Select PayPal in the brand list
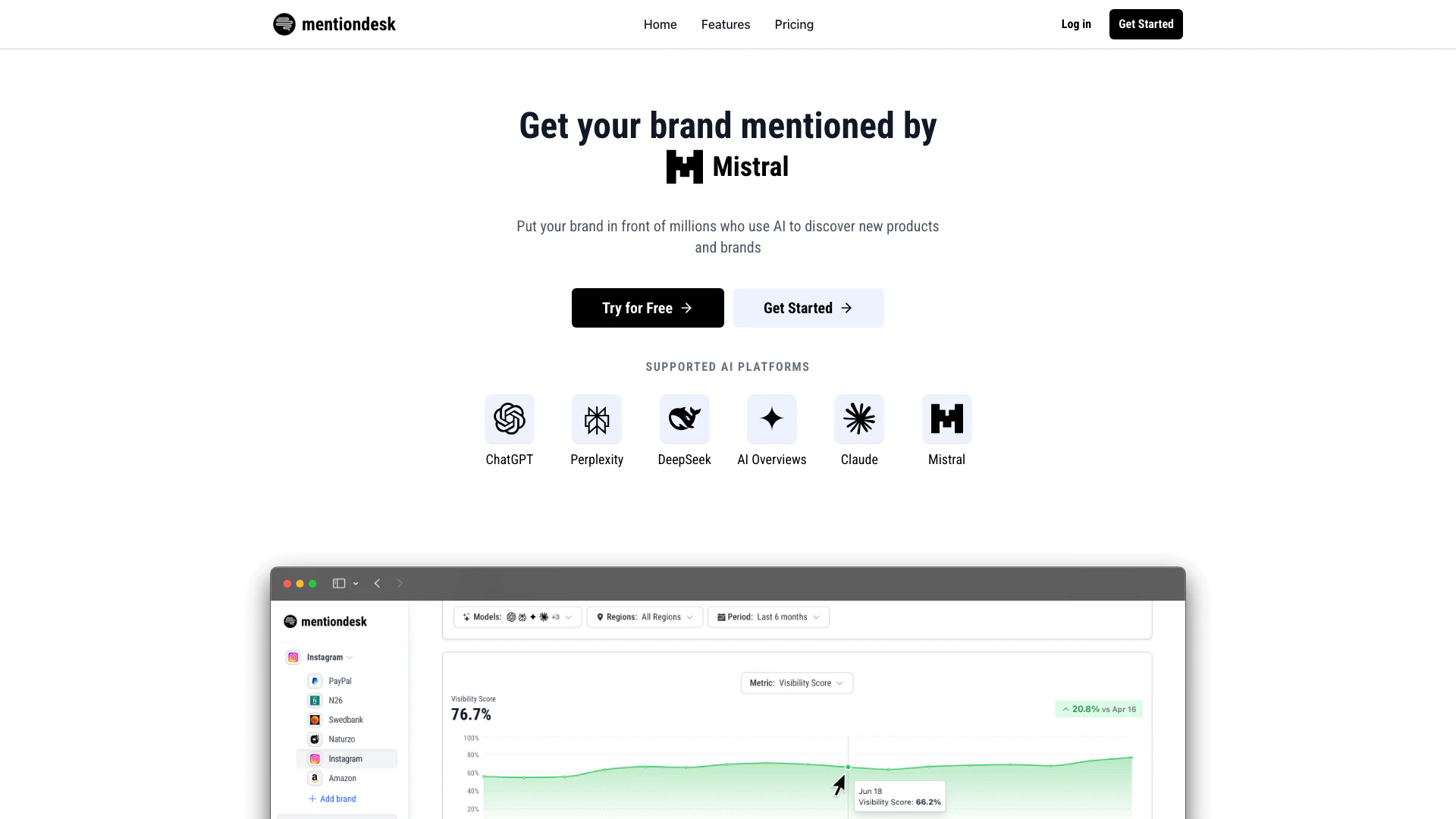Image resolution: width=1456 pixels, height=819 pixels. [x=340, y=681]
